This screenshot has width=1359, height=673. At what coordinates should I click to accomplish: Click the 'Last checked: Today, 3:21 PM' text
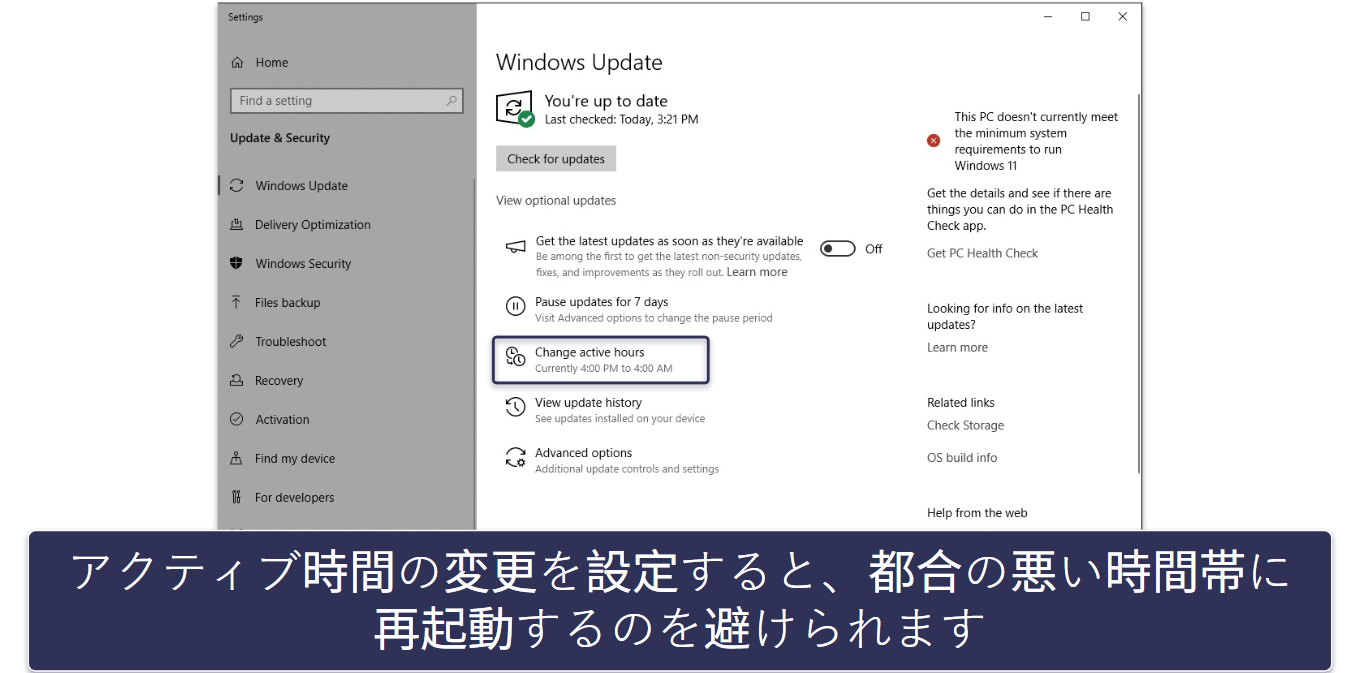621,120
